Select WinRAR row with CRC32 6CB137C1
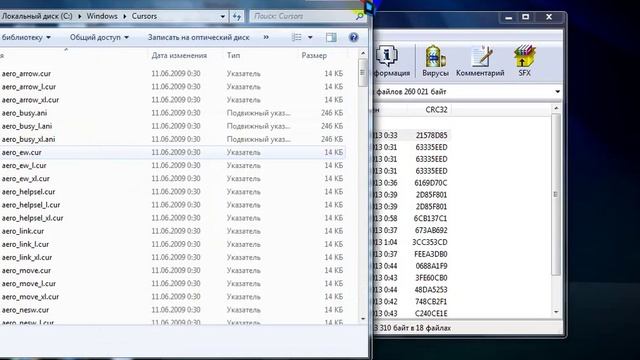The image size is (640, 360). 411,218
